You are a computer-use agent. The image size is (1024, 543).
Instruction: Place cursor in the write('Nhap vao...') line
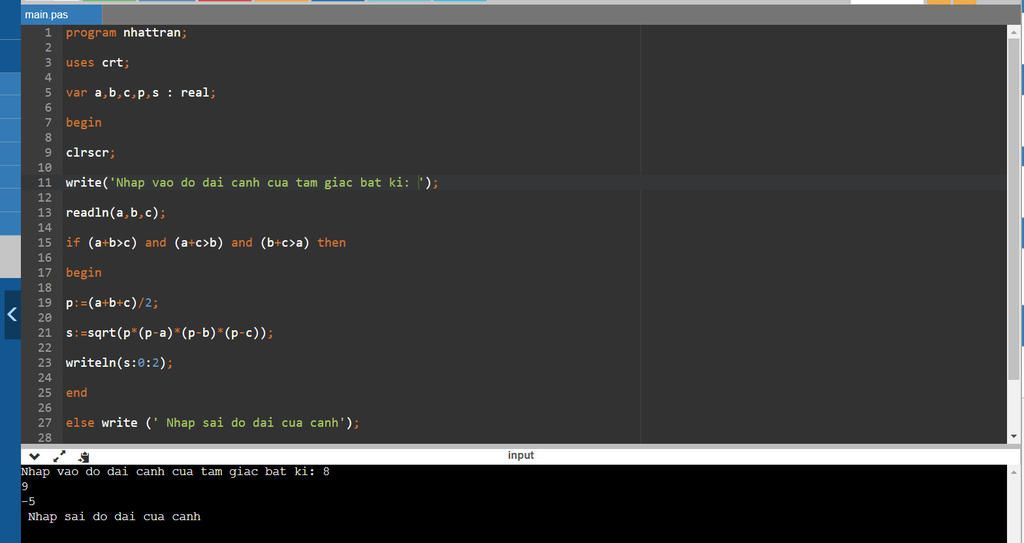coord(252,183)
